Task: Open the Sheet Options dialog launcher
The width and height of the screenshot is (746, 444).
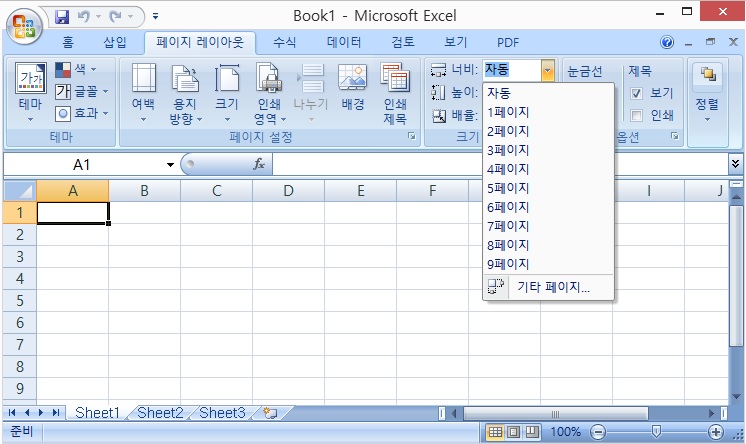Action: click(x=675, y=137)
